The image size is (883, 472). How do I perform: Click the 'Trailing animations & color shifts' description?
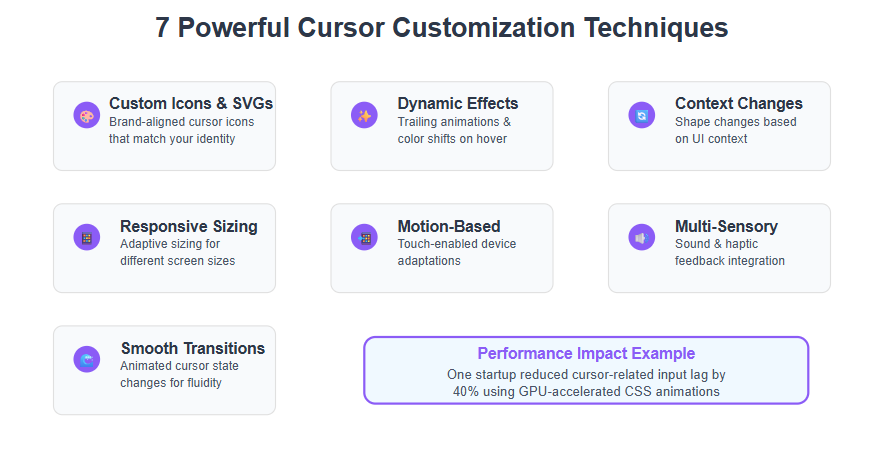(454, 130)
